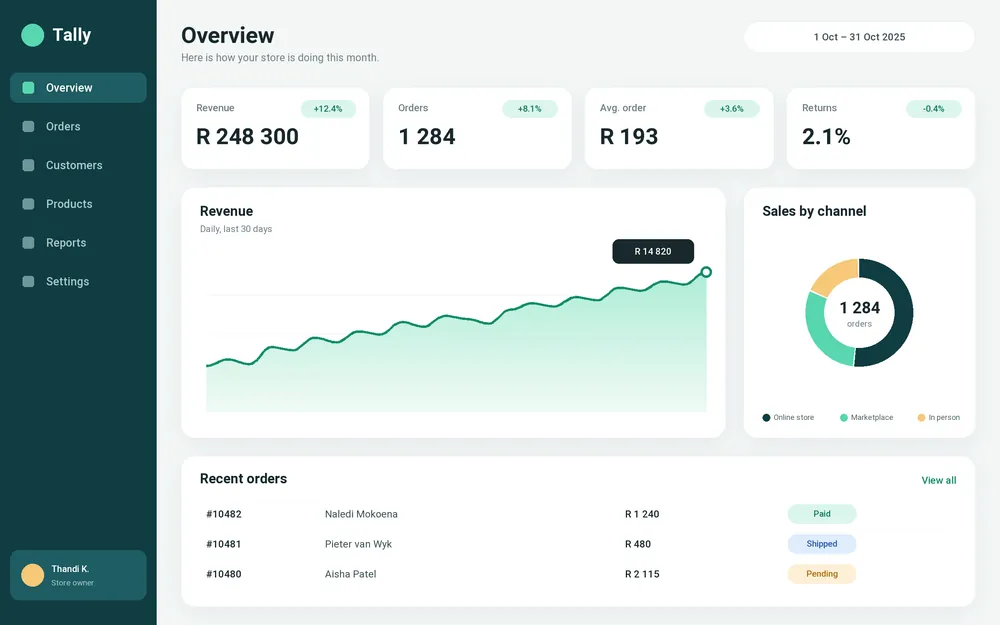
Task: Click the Marketplace legend dot
Action: click(844, 418)
